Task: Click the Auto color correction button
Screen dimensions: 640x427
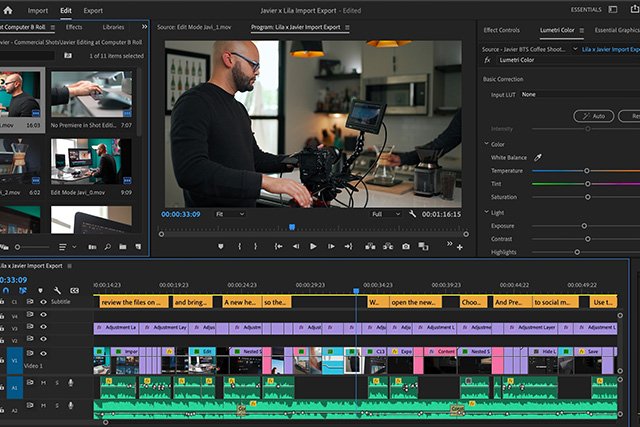Action: tap(594, 116)
